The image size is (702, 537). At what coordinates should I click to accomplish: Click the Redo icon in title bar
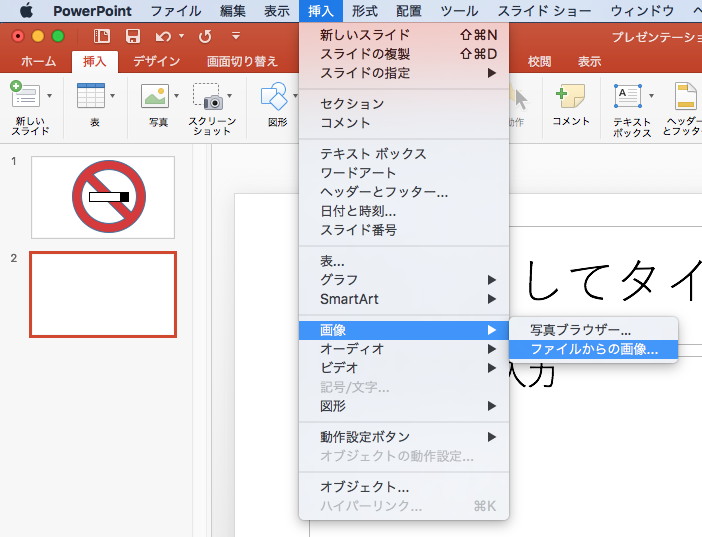click(x=205, y=36)
